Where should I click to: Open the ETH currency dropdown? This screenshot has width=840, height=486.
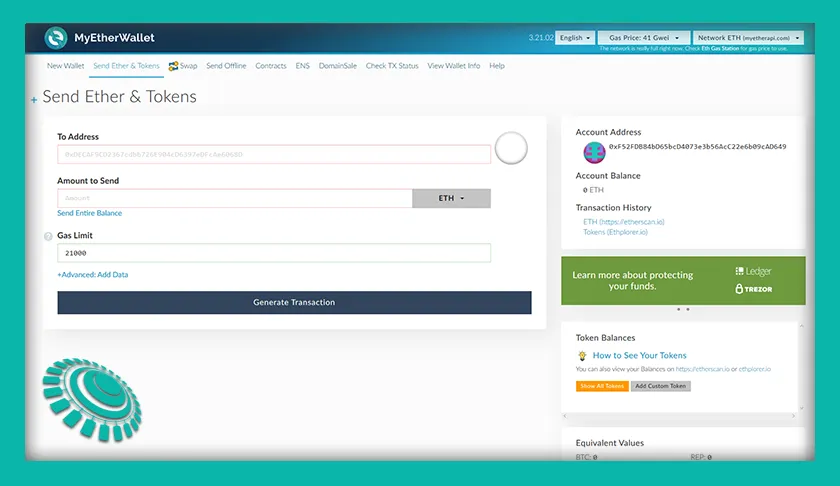click(451, 198)
